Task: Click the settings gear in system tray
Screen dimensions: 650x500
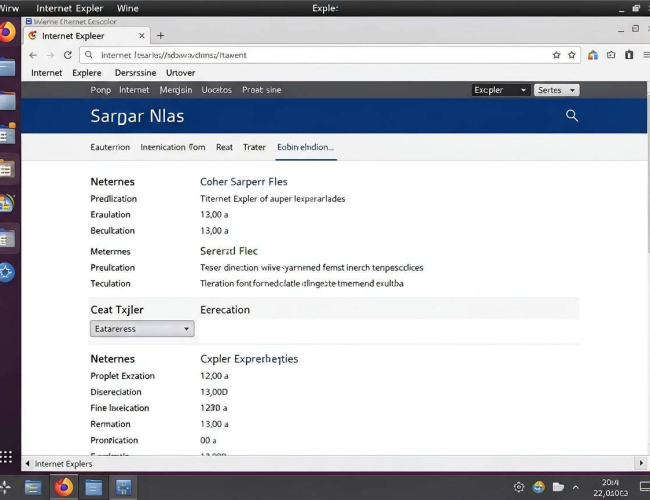Action: (519, 487)
